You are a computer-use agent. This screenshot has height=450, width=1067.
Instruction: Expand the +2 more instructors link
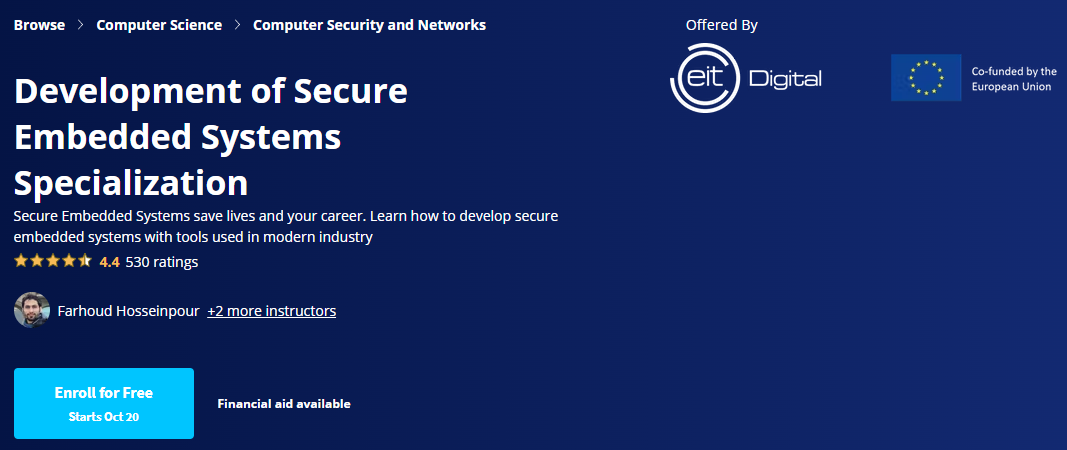click(x=271, y=311)
